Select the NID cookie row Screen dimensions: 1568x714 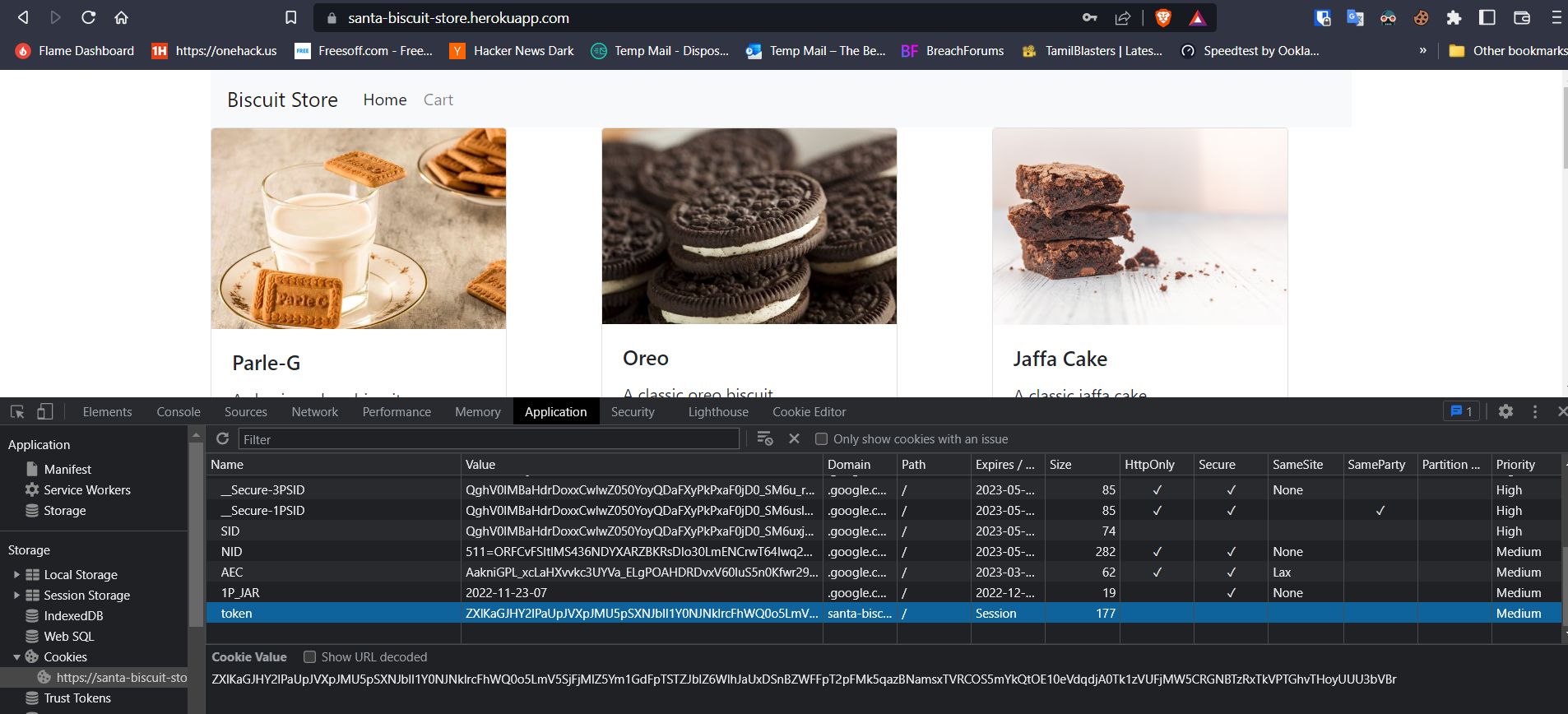[x=884, y=551]
